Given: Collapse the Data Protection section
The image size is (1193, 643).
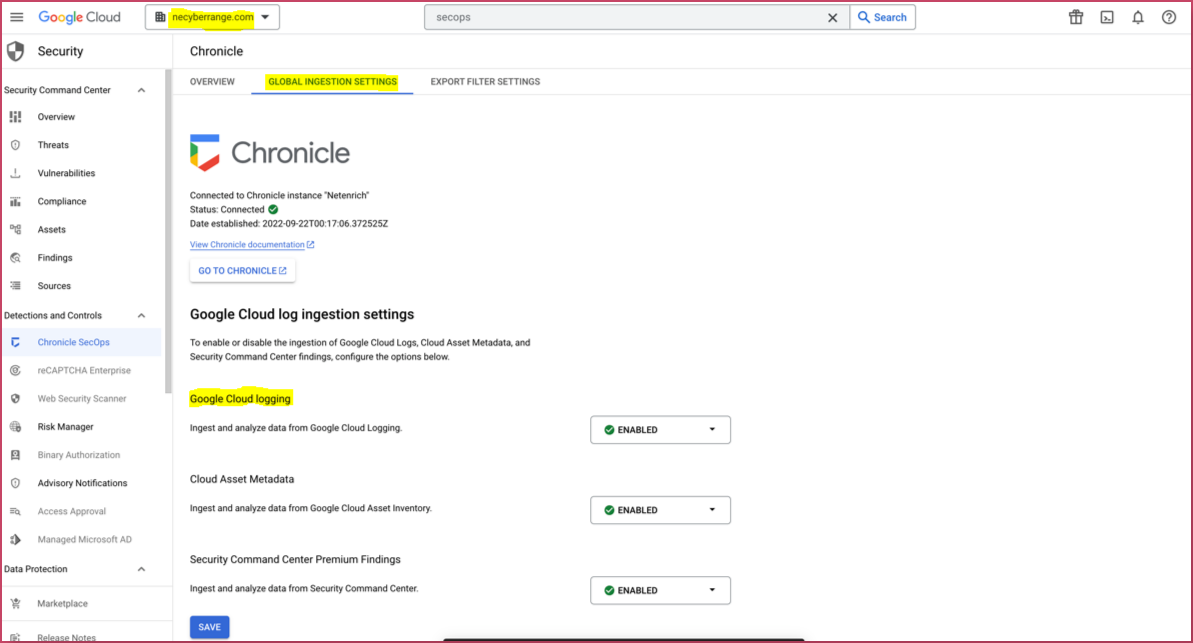Looking at the screenshot, I should click(x=142, y=569).
